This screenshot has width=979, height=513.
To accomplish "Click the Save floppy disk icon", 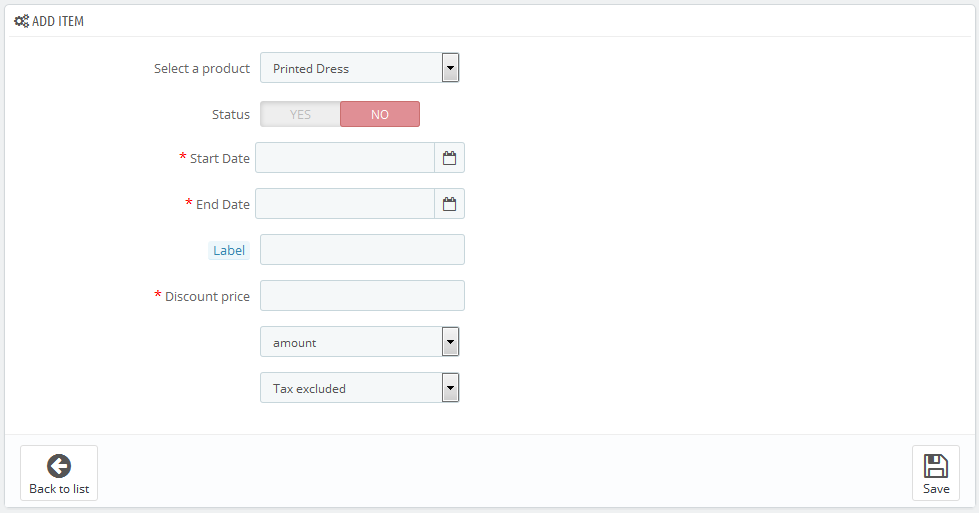I will pos(935,466).
